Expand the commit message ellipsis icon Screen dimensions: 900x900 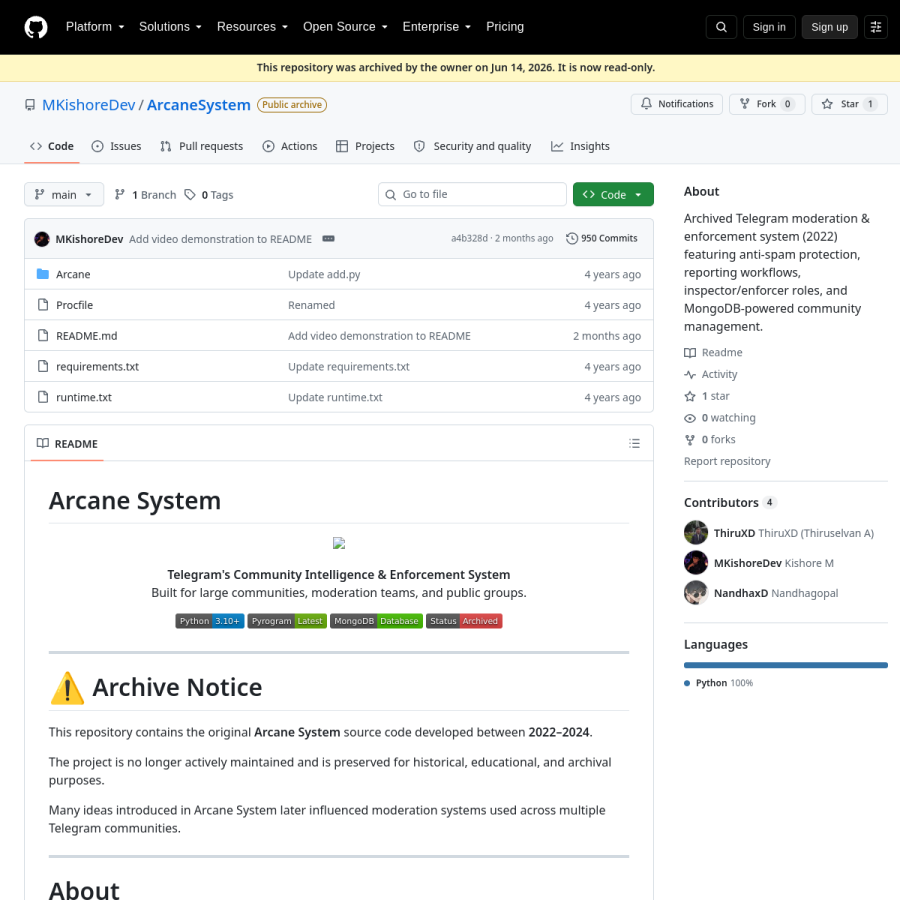tap(328, 239)
